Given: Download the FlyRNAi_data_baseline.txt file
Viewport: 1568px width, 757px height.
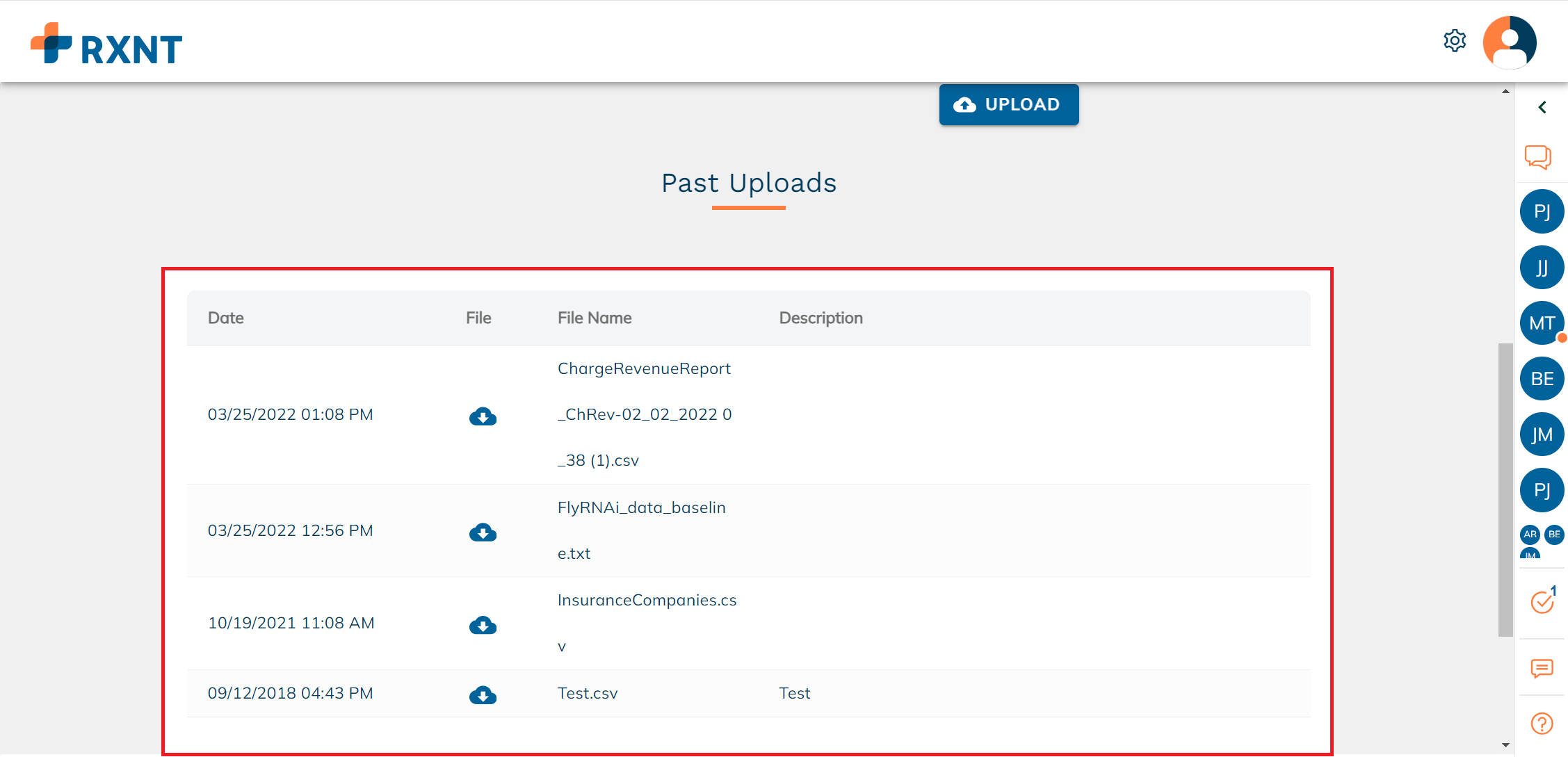Looking at the screenshot, I should point(483,533).
